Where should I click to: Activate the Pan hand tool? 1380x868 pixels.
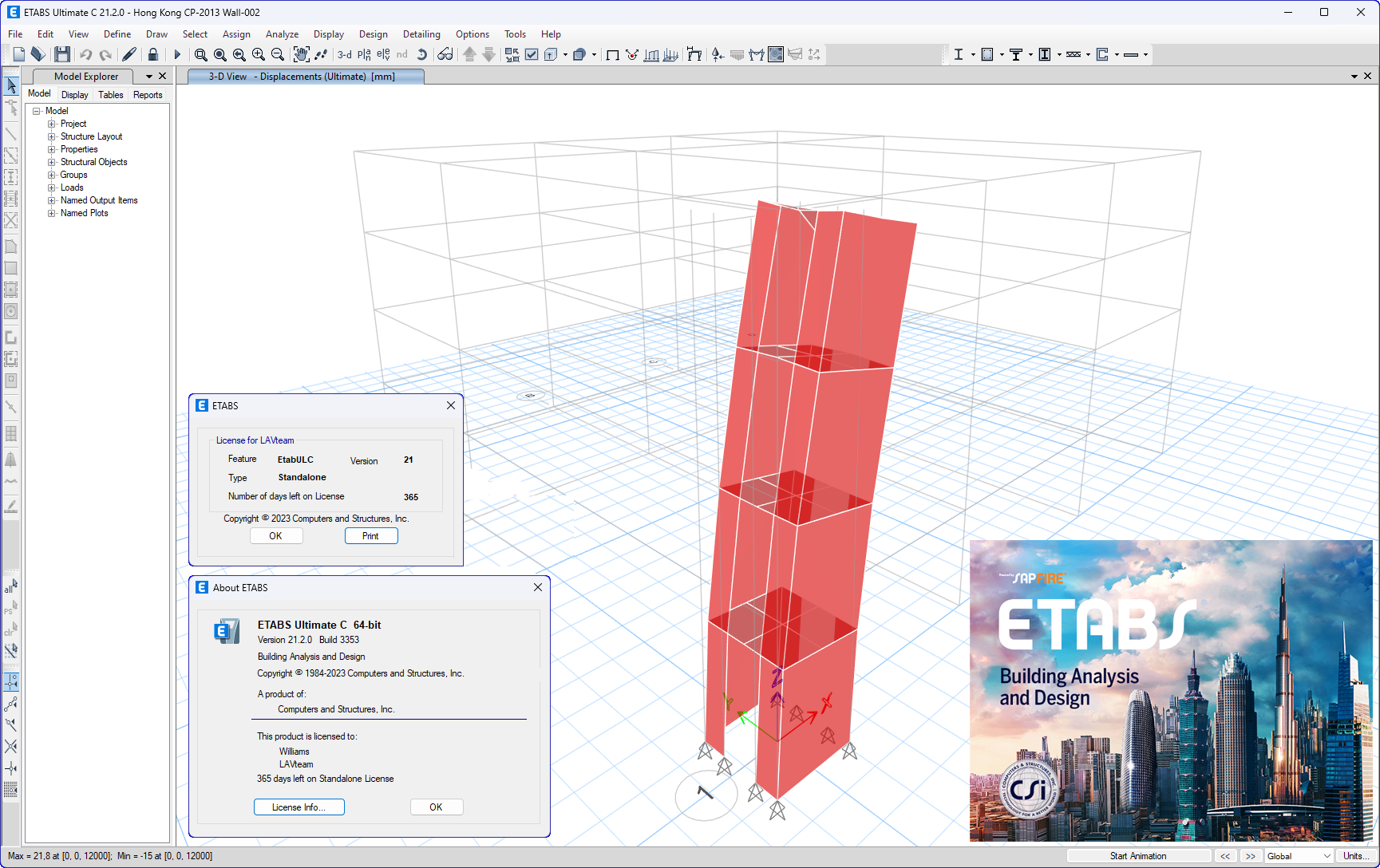tap(301, 54)
